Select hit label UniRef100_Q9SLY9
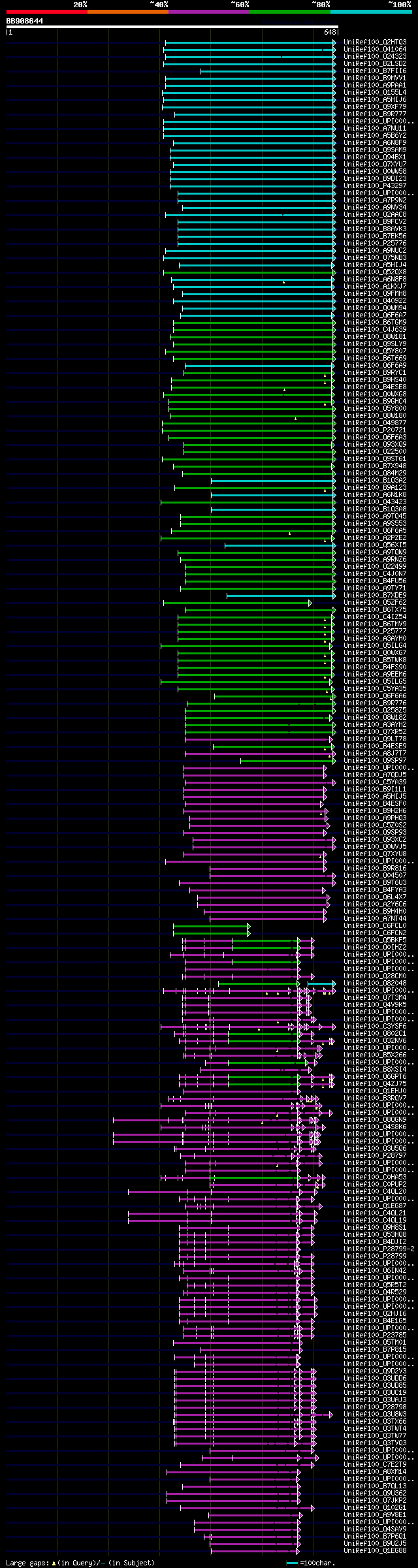Screen dimensions: 418x1568 coord(375,344)
